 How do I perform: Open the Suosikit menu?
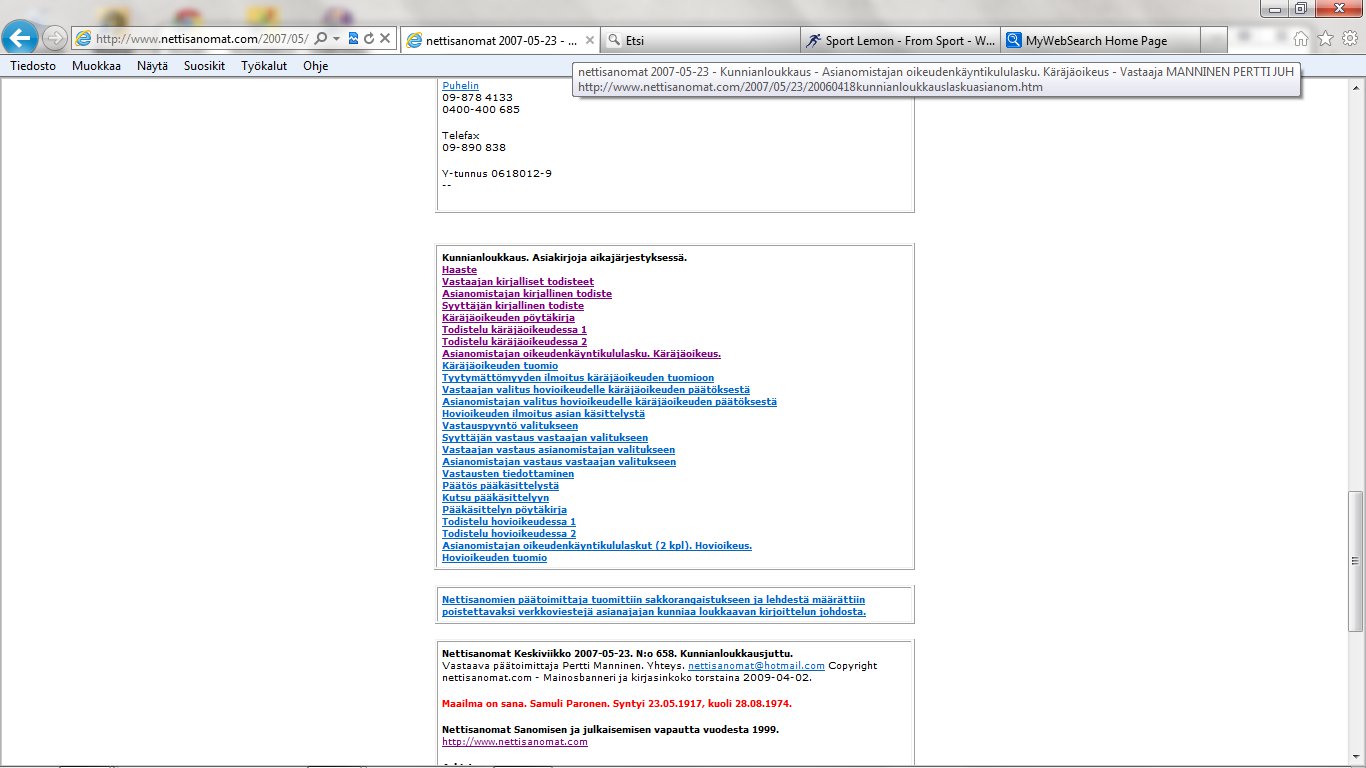pyautogui.click(x=204, y=66)
